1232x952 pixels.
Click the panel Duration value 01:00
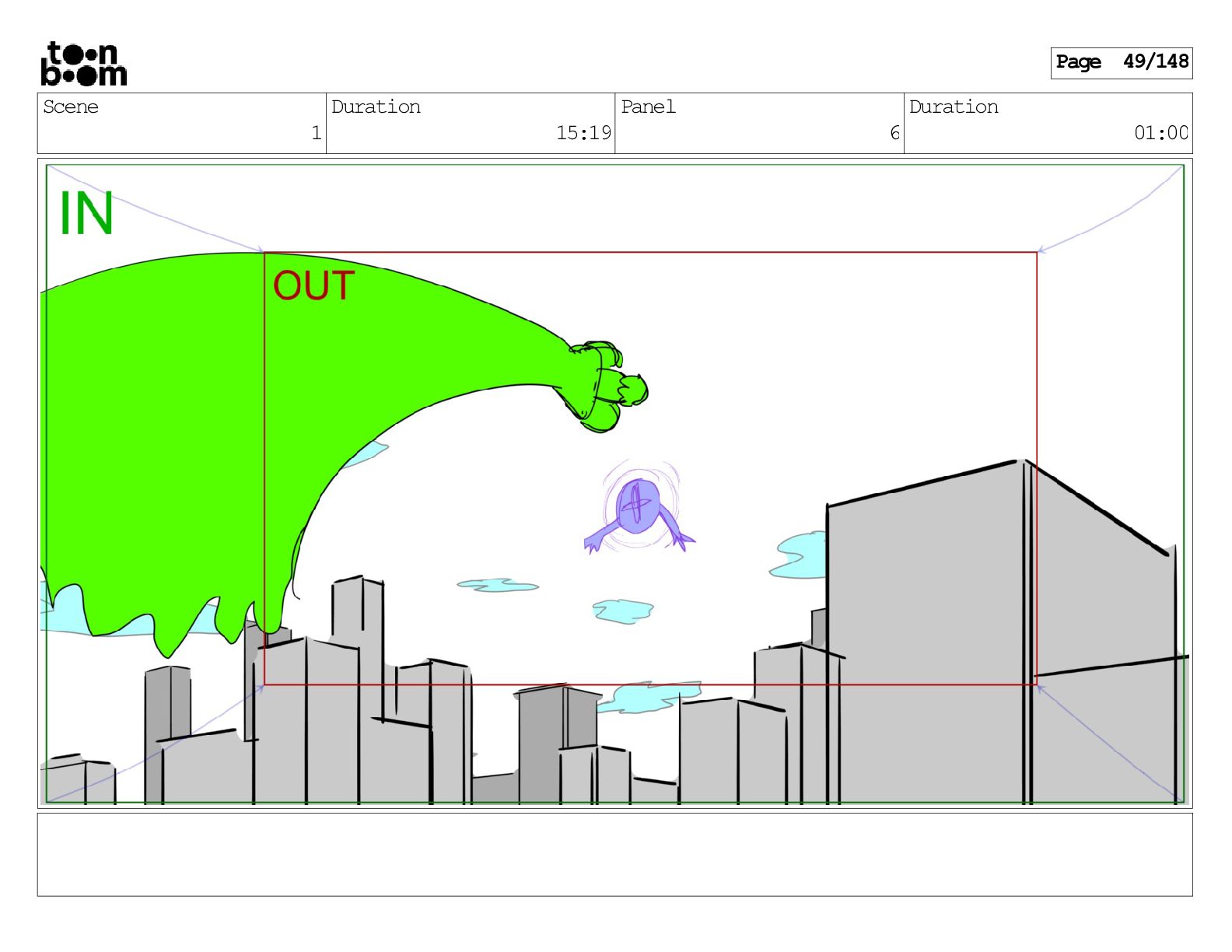pos(1160,133)
